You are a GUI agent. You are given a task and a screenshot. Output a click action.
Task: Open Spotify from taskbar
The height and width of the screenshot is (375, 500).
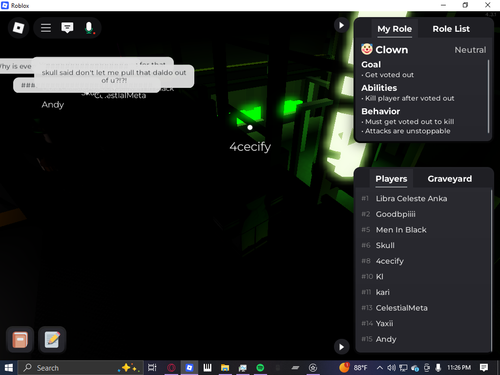click(x=260, y=368)
